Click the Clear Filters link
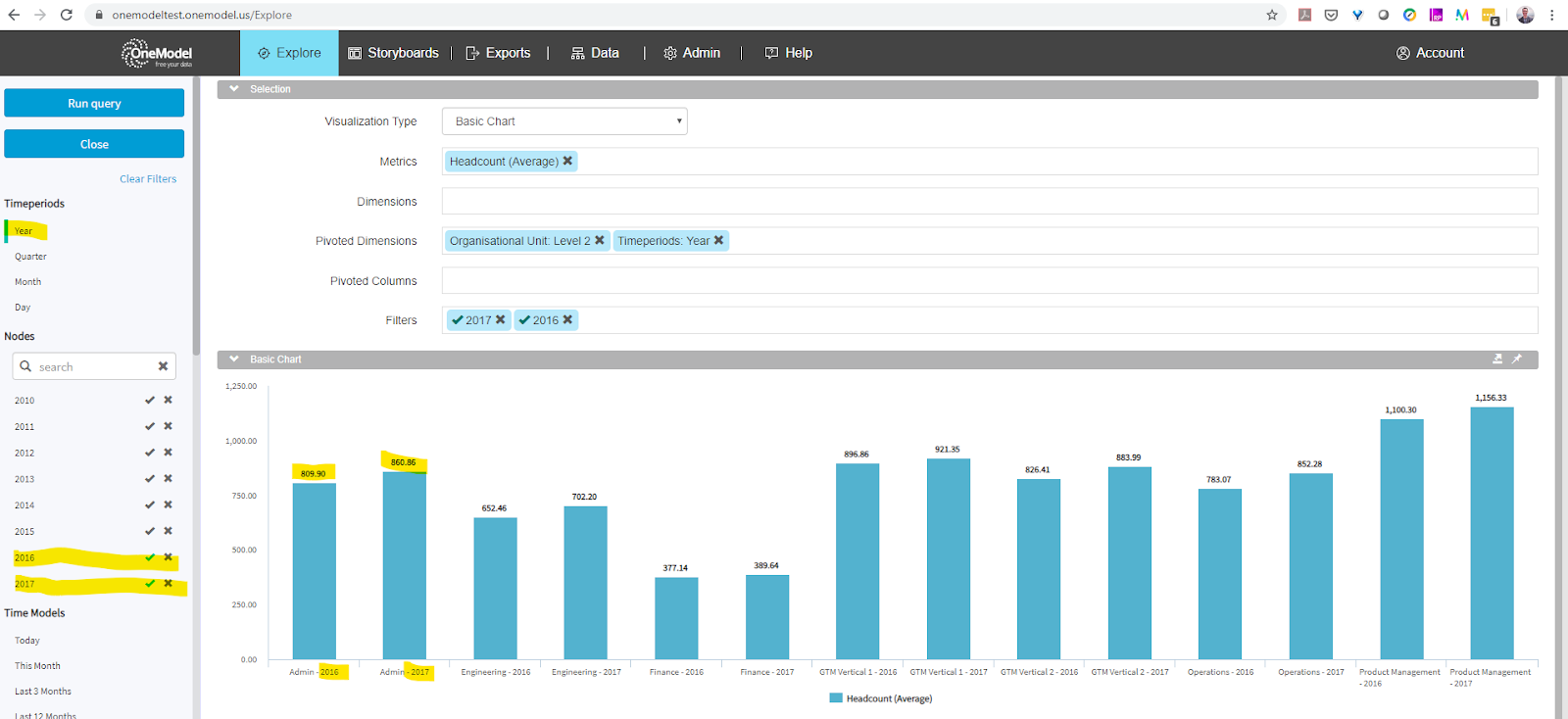The width and height of the screenshot is (1568, 719). pos(148,179)
